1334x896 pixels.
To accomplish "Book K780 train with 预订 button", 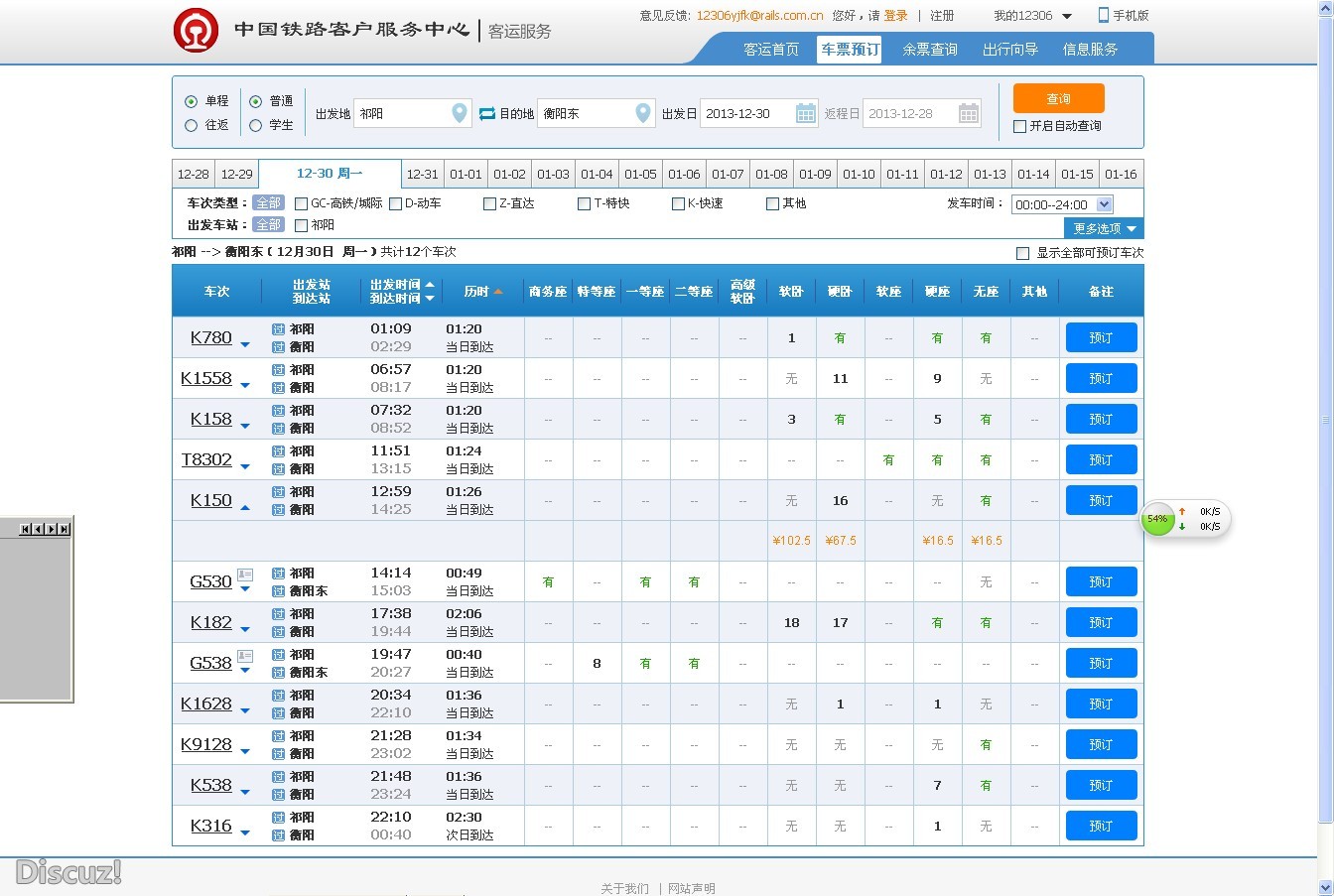I will coord(1101,337).
